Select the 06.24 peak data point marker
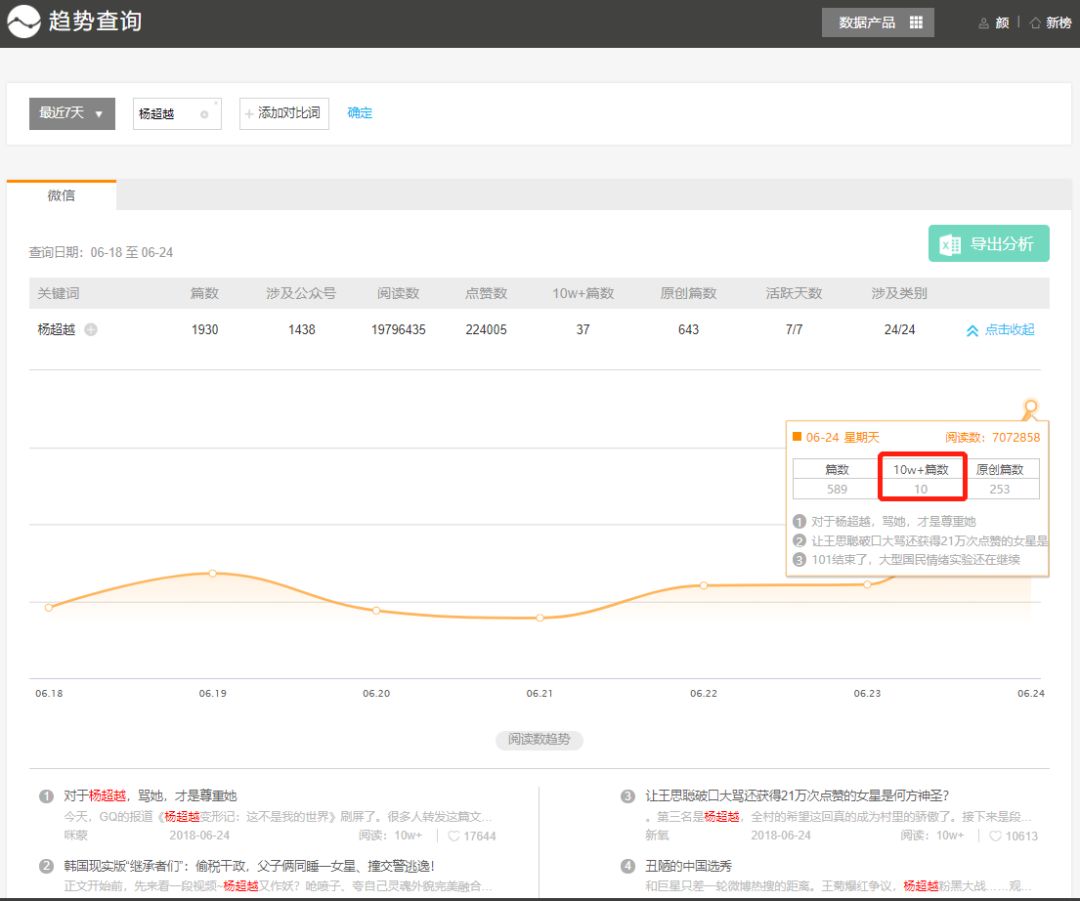The image size is (1080, 901). point(1031,406)
